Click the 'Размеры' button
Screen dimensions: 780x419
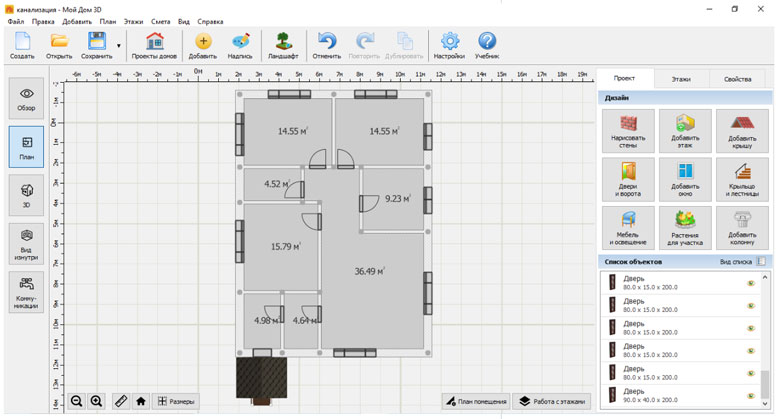pos(175,401)
